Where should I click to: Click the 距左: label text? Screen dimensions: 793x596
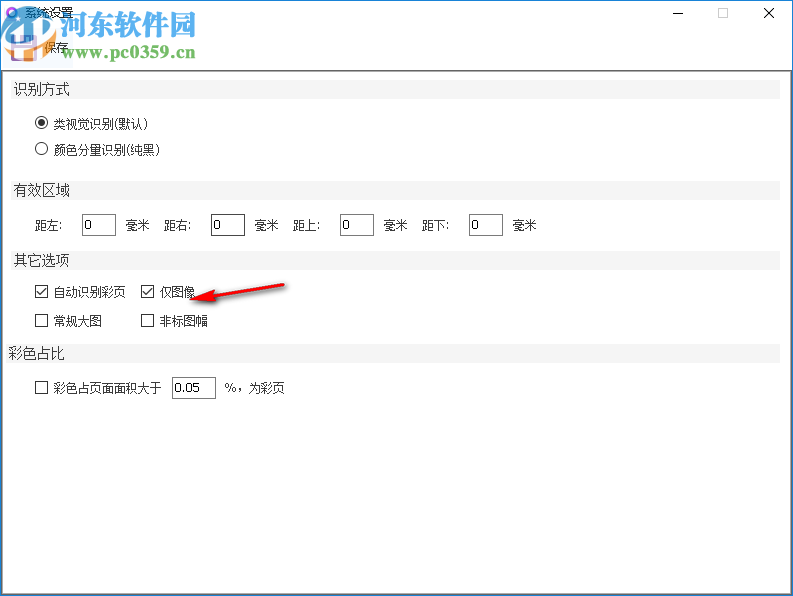[x=49, y=226]
